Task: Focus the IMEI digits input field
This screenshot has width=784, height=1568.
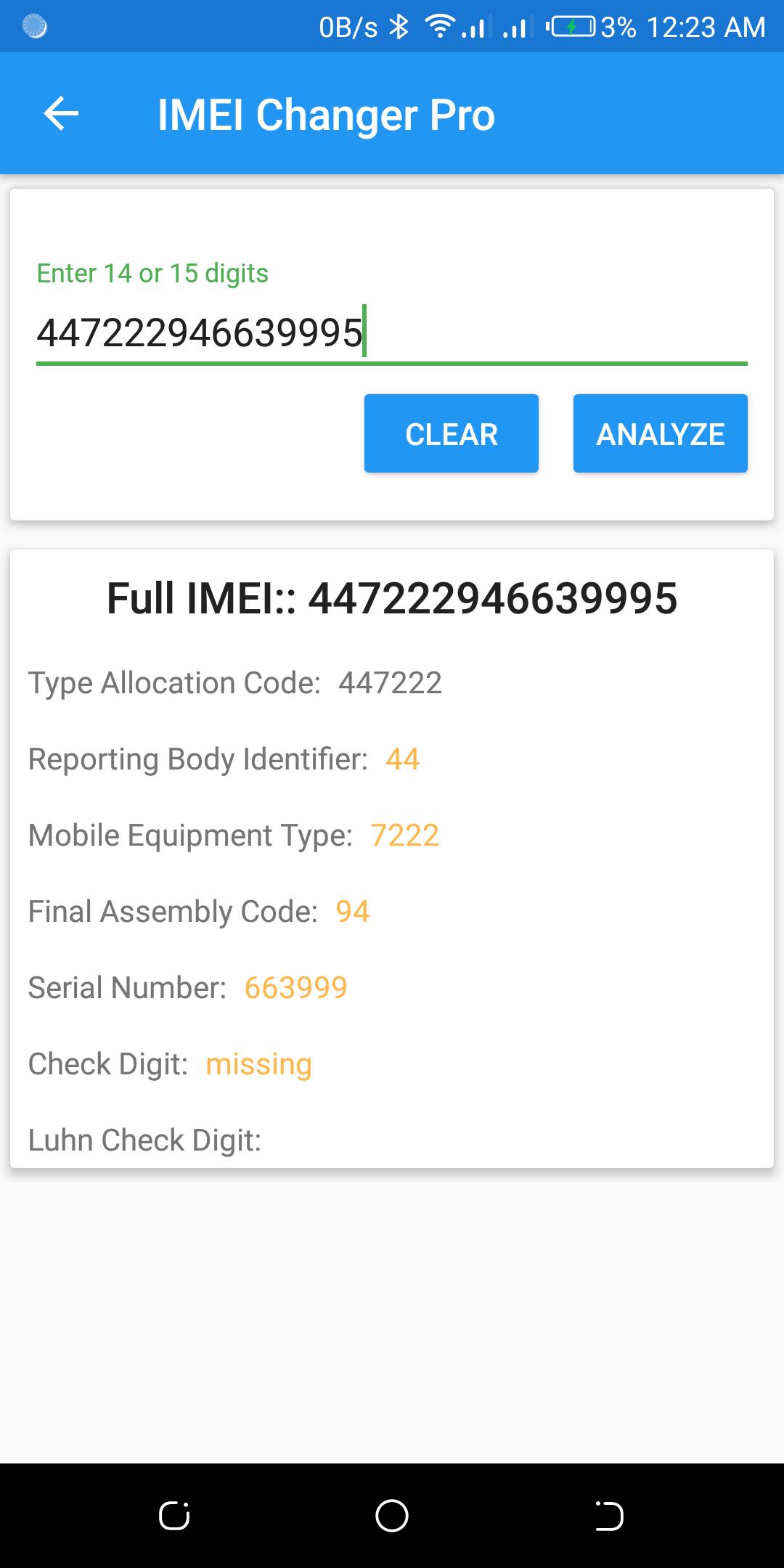Action: [x=392, y=333]
